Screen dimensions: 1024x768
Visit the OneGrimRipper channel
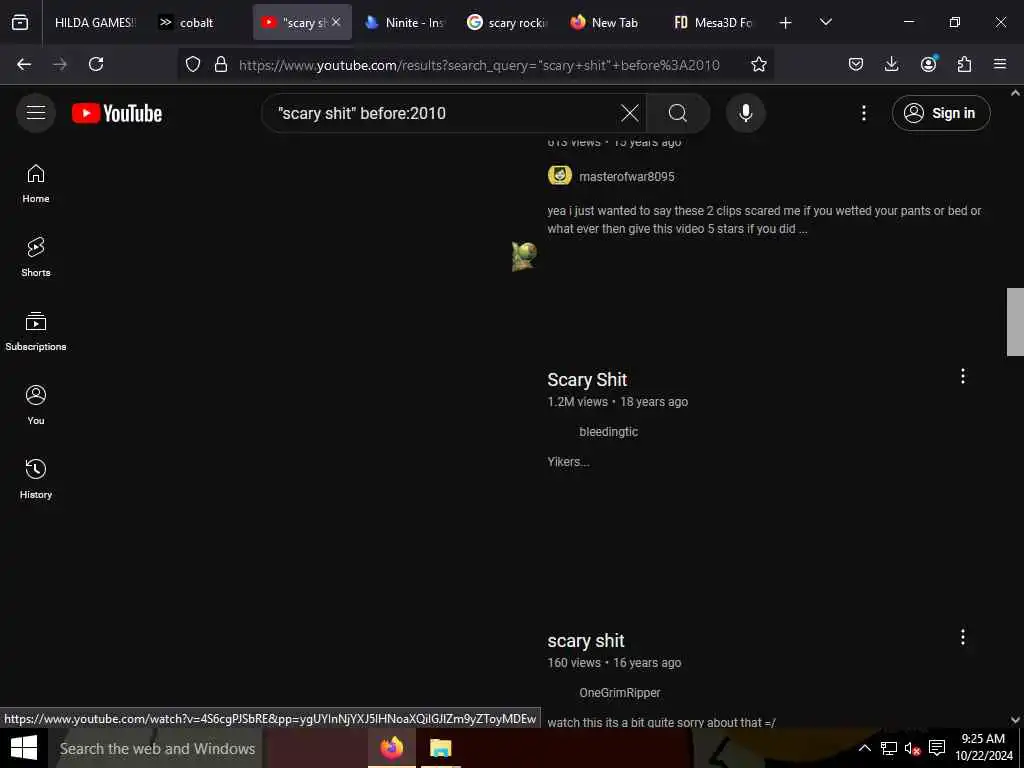[619, 693]
